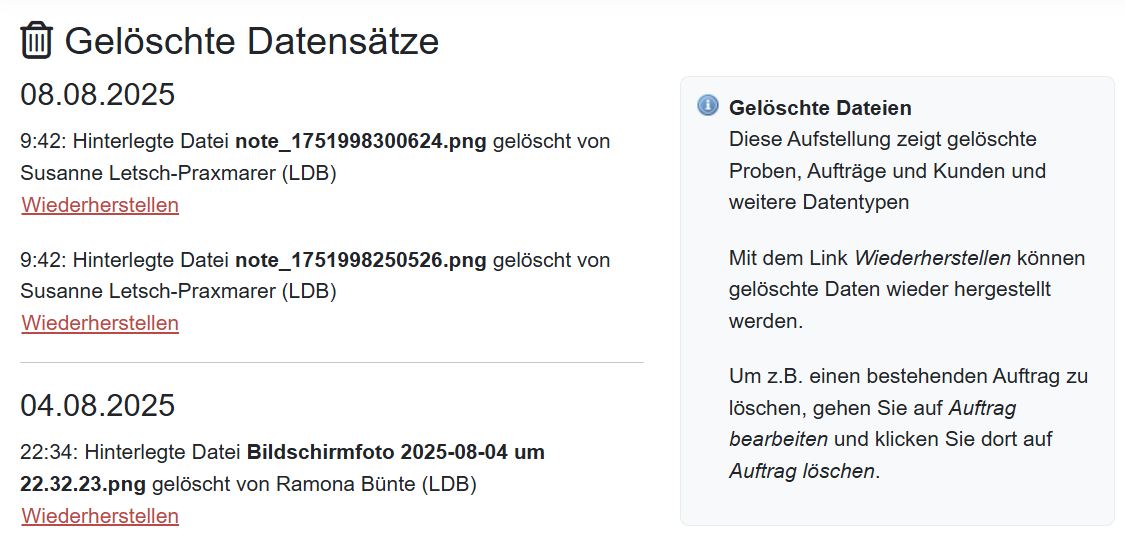Click Susanne Letsch-Praxmarer name in the second entry
Image resolution: width=1125 pixels, height=549 pixels.
point(147,291)
